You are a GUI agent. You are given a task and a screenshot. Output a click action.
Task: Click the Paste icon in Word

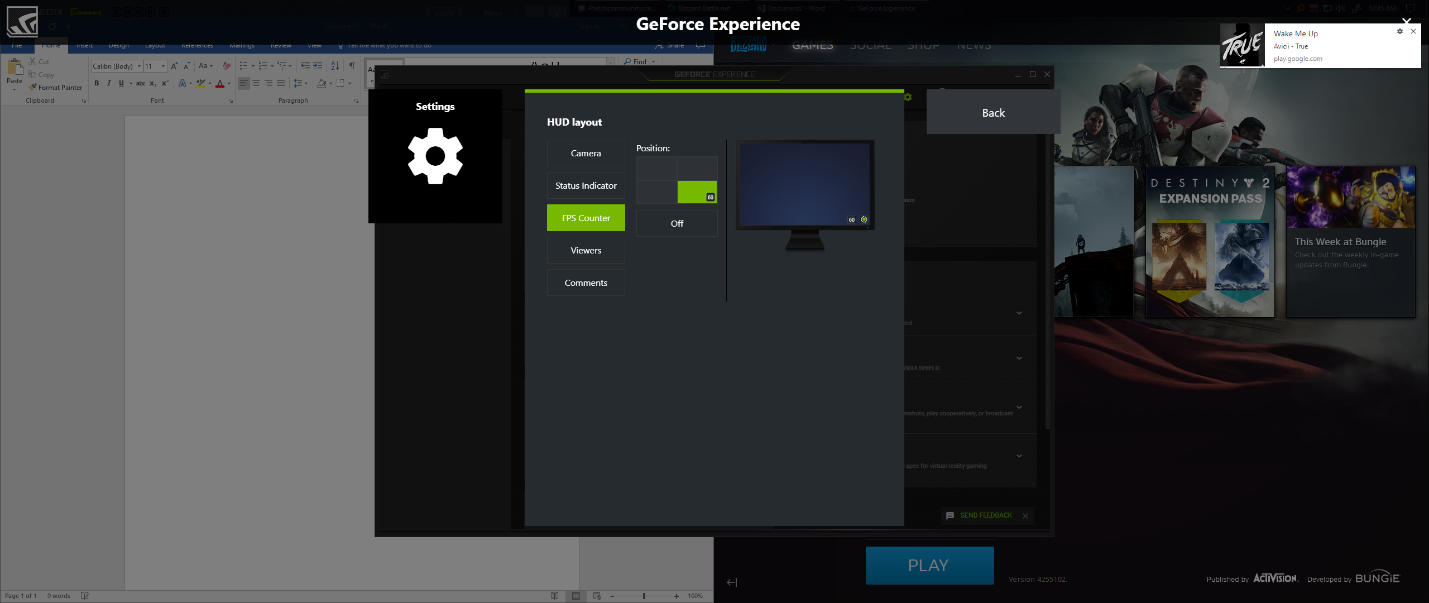tap(14, 68)
